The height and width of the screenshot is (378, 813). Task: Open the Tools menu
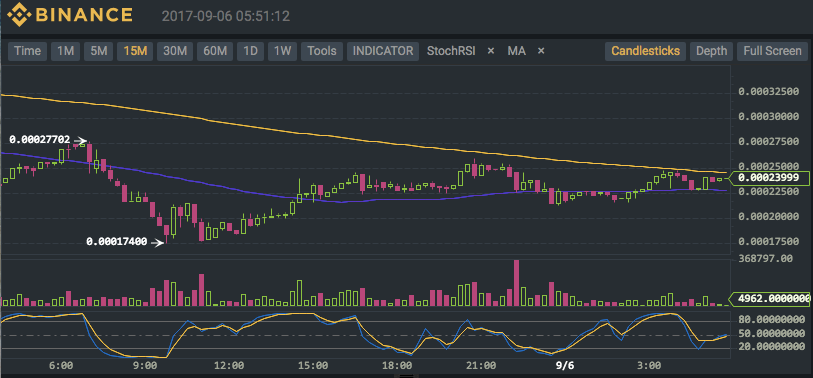322,51
